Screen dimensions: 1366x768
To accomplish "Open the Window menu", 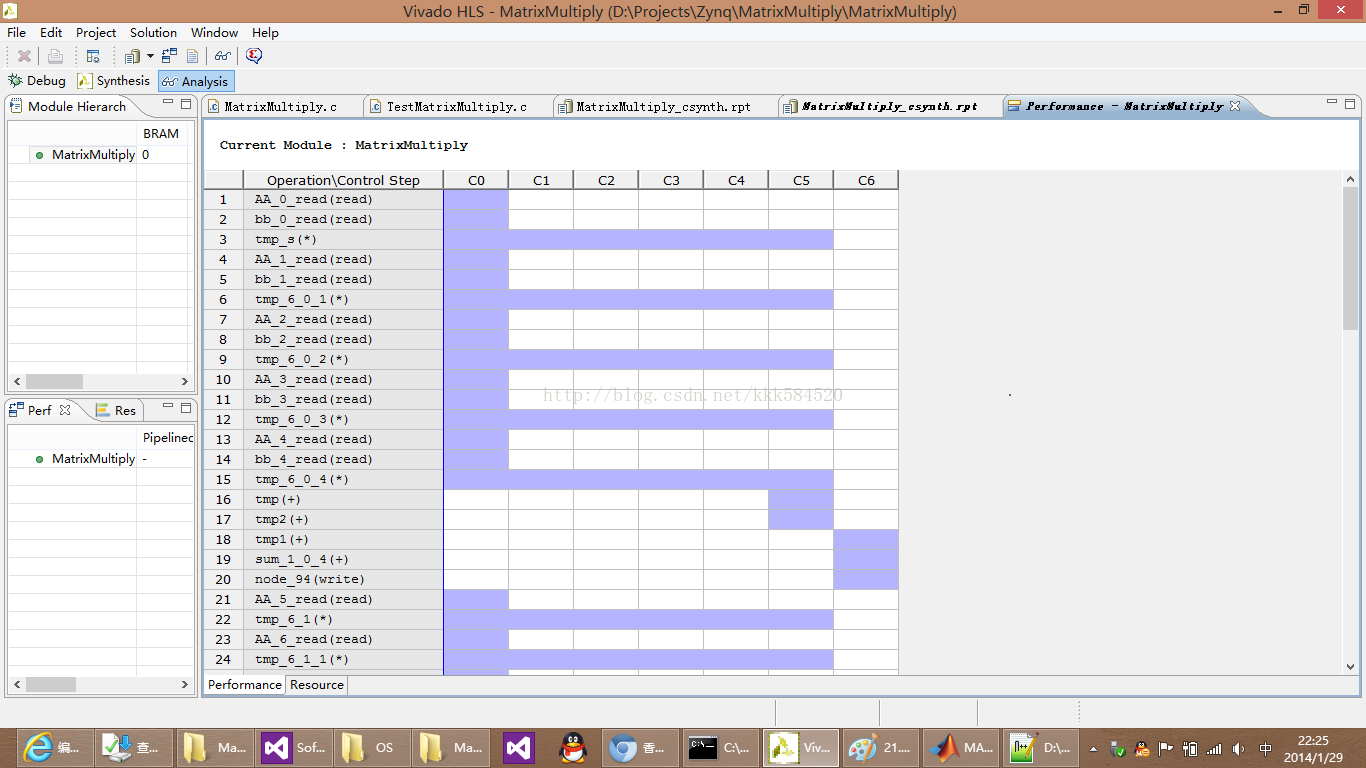I will coord(214,33).
